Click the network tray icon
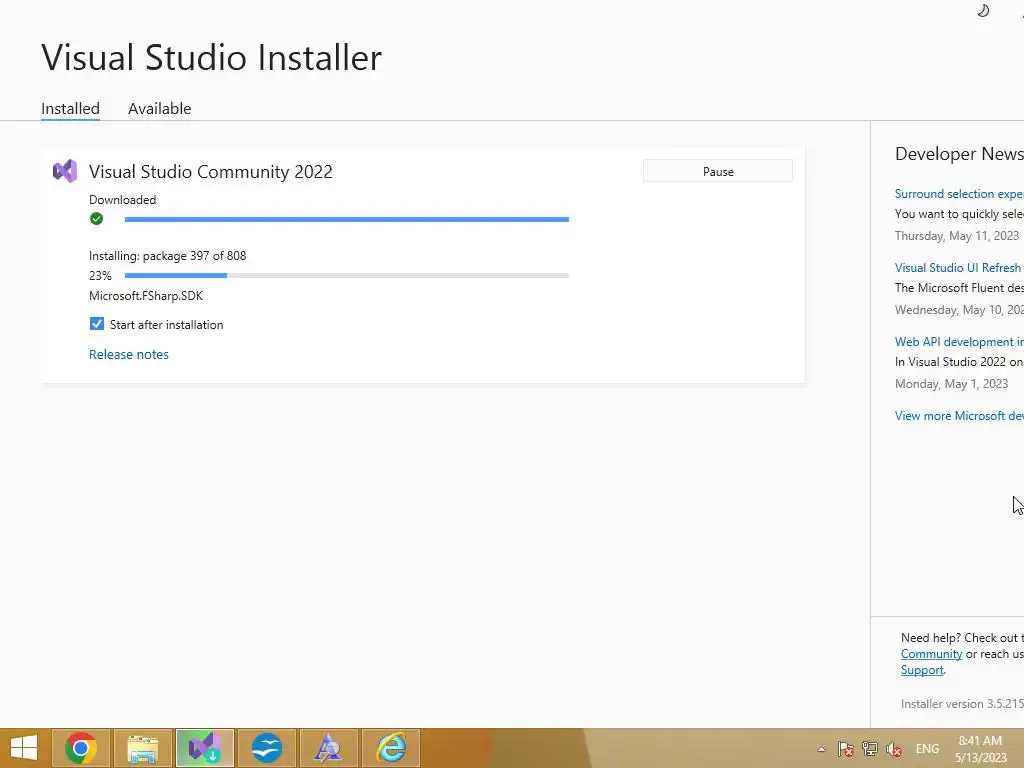Screen dimensions: 1024x768 click(x=870, y=749)
